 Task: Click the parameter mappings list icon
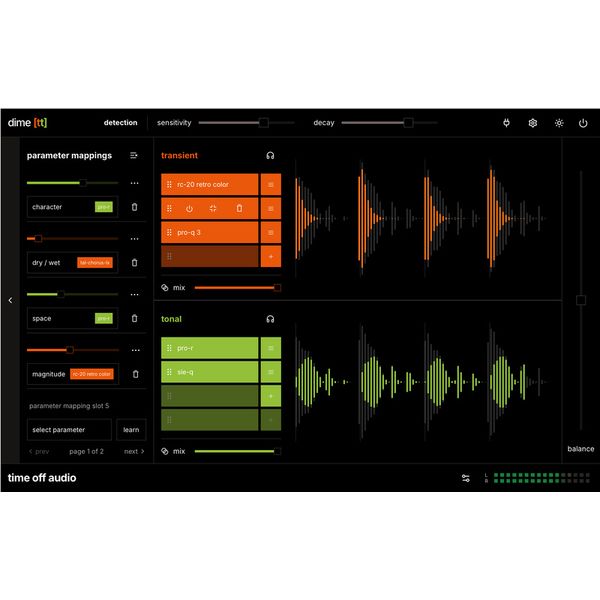[134, 155]
